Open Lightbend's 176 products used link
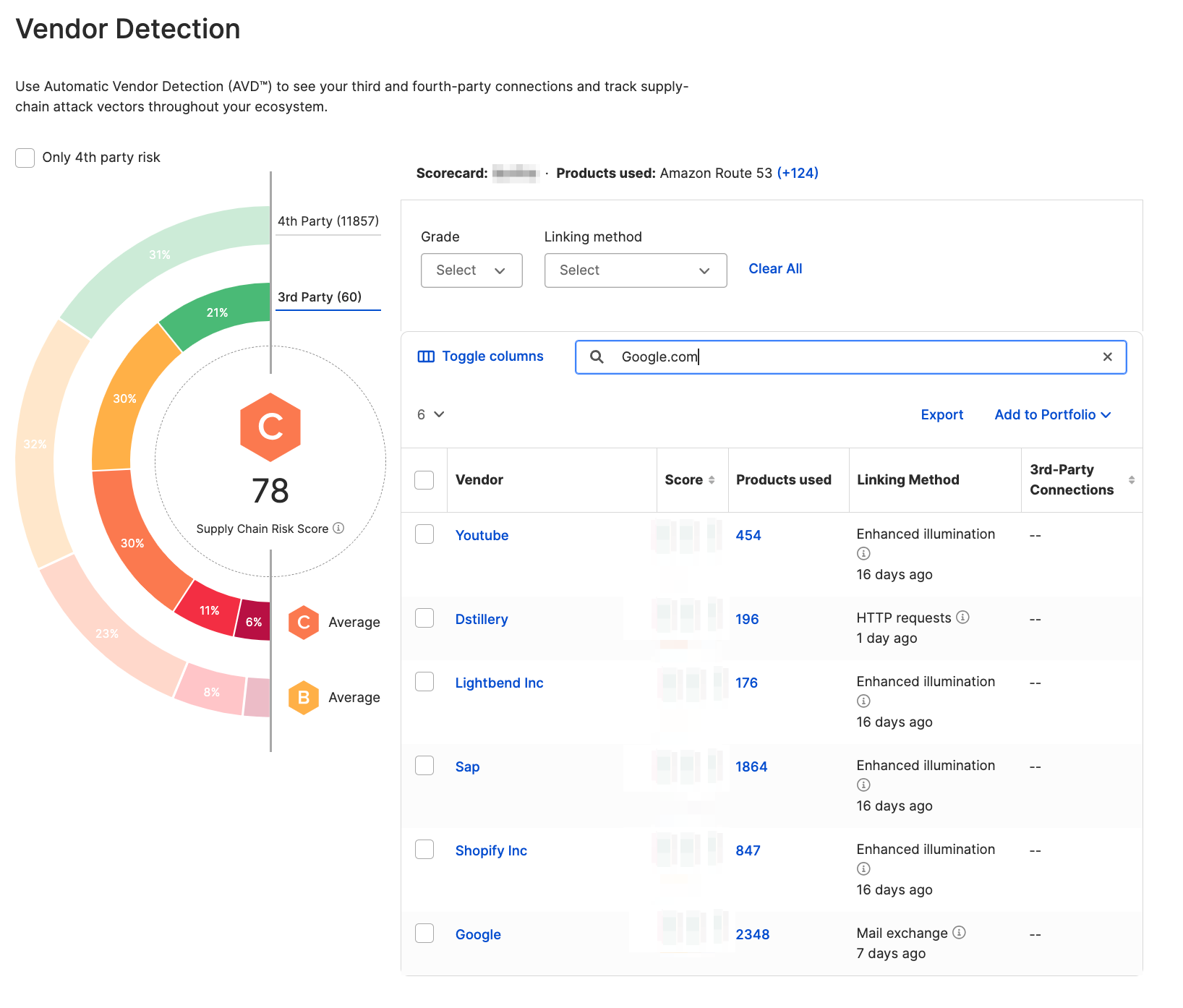This screenshot has height=1008, width=1183. pyautogui.click(x=747, y=683)
